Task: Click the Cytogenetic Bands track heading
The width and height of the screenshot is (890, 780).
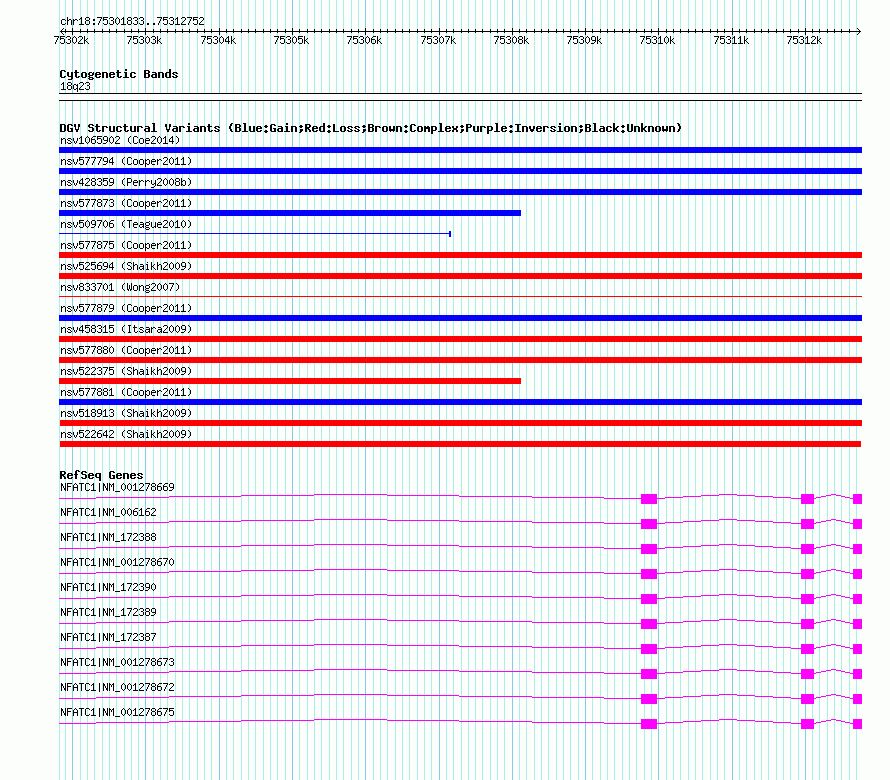Action: point(119,74)
